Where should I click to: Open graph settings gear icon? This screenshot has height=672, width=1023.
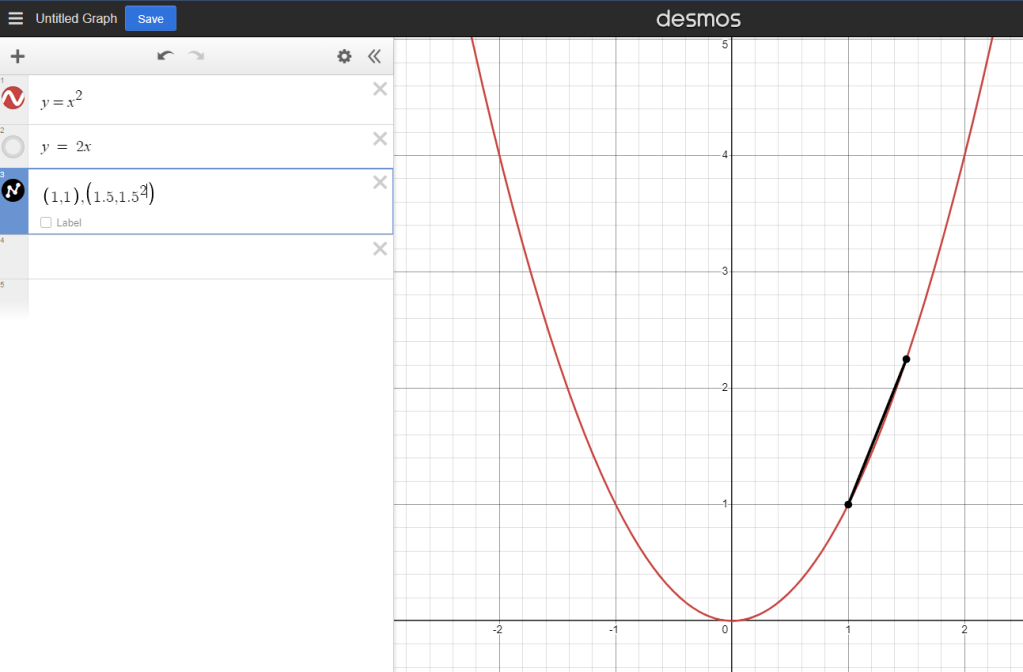(x=344, y=56)
